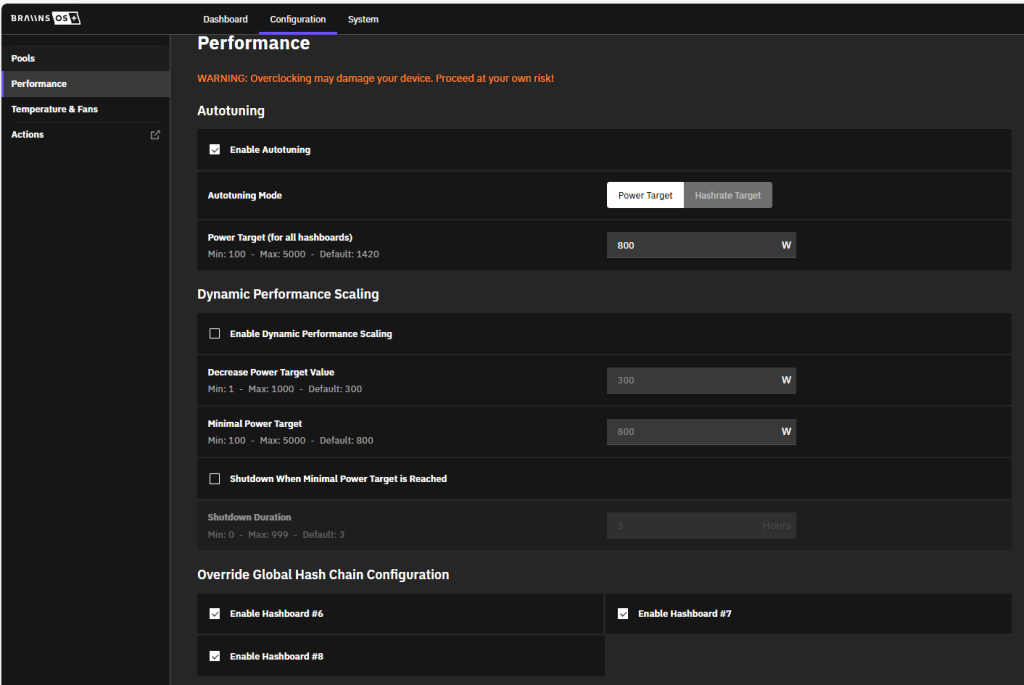This screenshot has height=685, width=1024.
Task: Switch autotuning mode to Hashrate Target
Action: [x=727, y=196]
